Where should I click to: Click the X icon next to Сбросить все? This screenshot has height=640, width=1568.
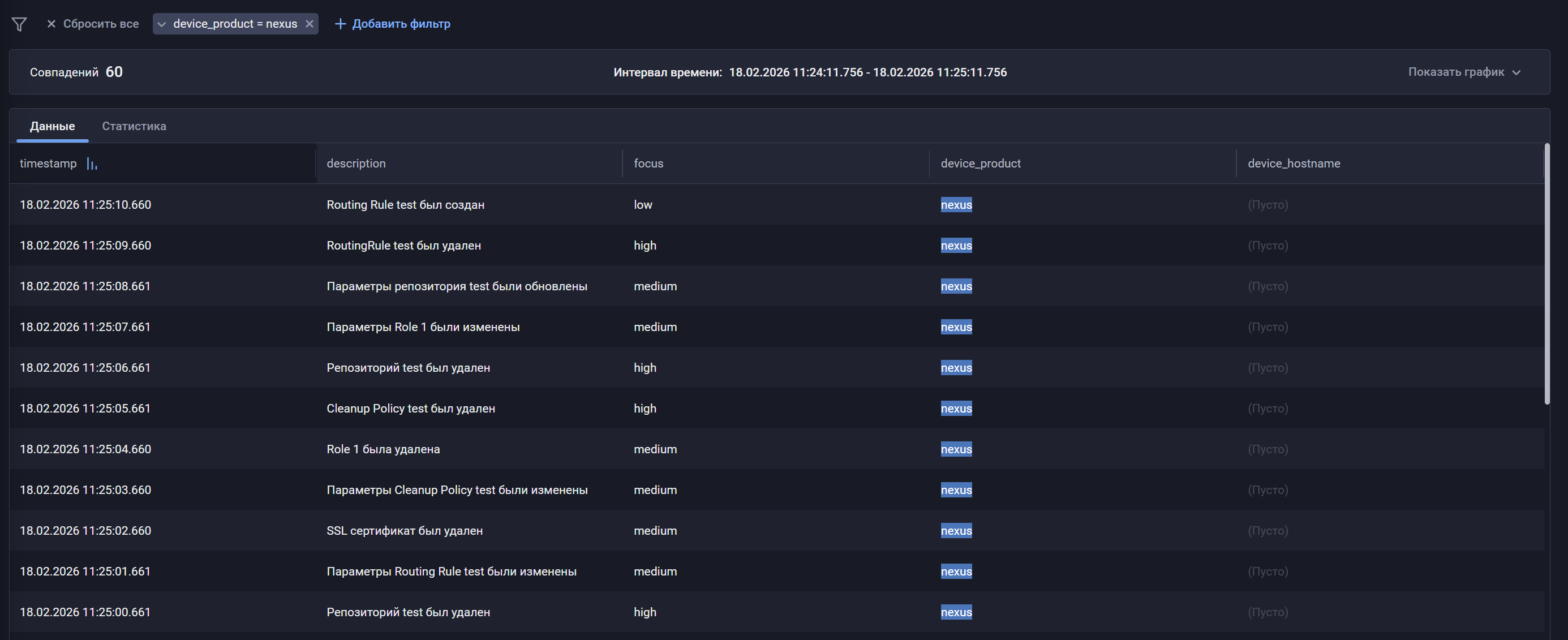[51, 23]
